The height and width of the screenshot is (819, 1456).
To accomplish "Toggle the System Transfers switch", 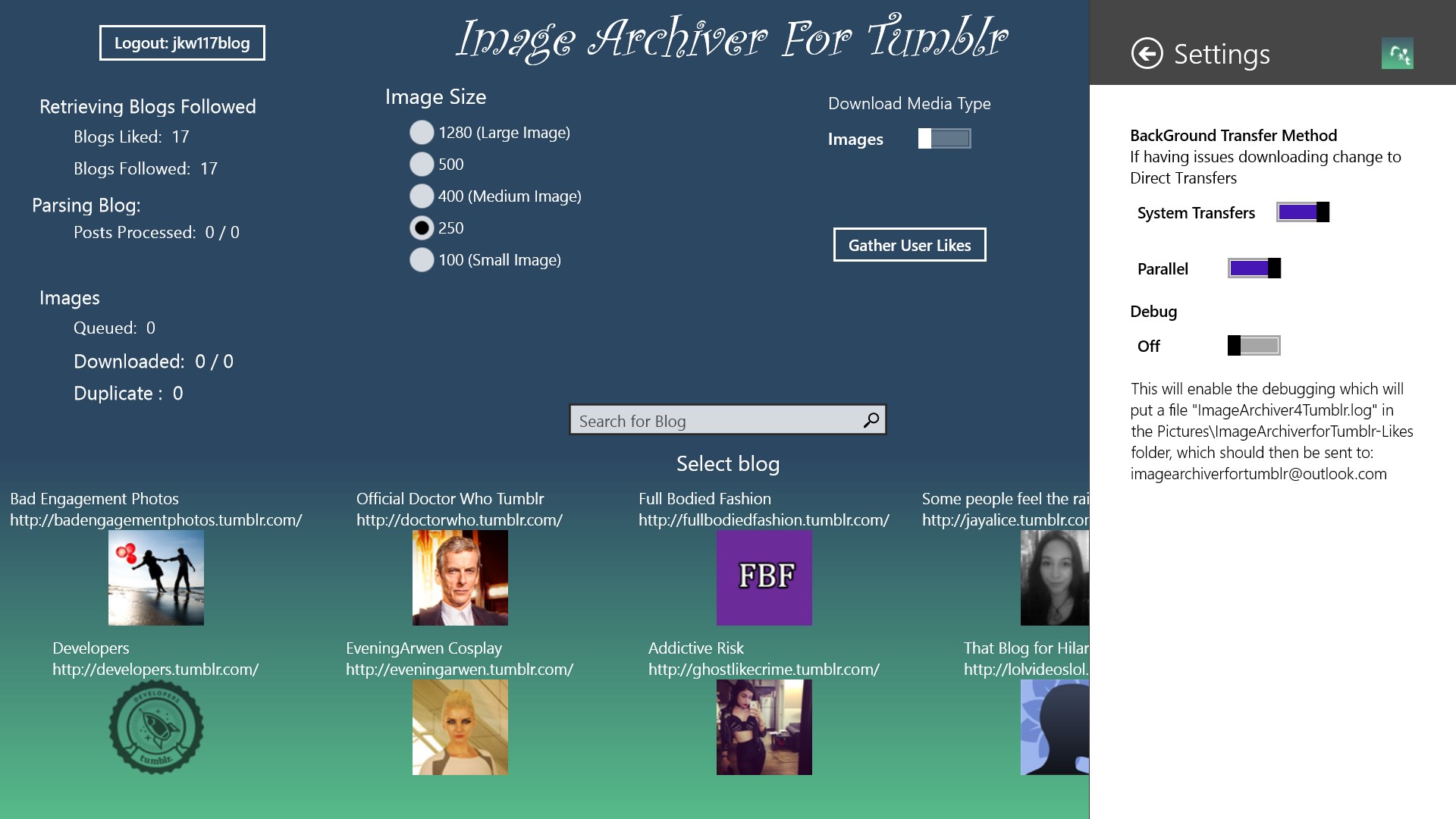I will pyautogui.click(x=1303, y=212).
